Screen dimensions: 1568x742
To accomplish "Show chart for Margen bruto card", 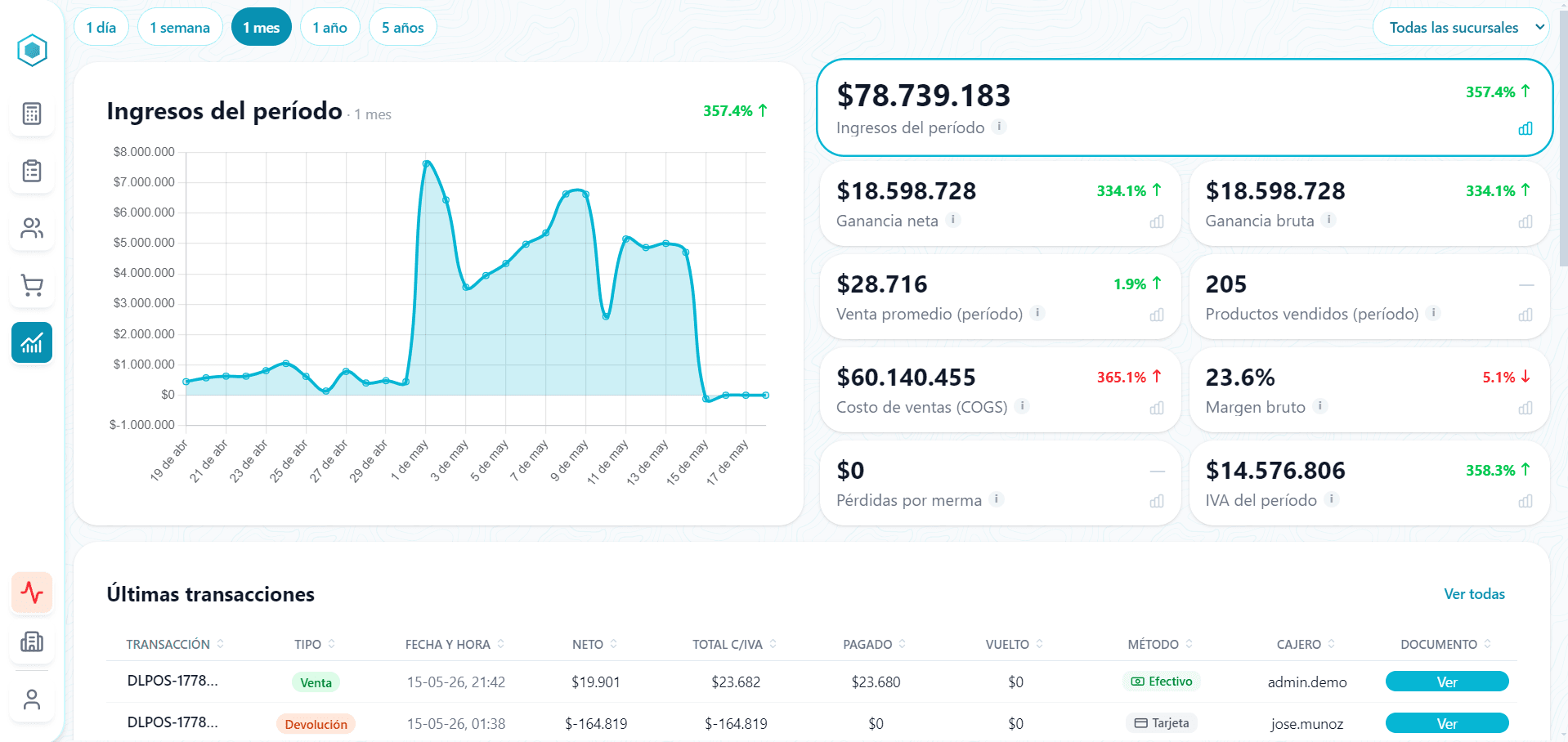I will [1525, 408].
